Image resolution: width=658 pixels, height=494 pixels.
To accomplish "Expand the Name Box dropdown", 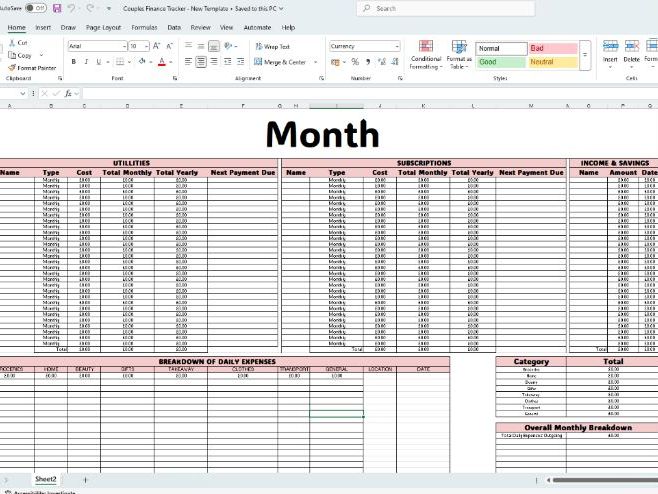I will [x=23, y=93].
